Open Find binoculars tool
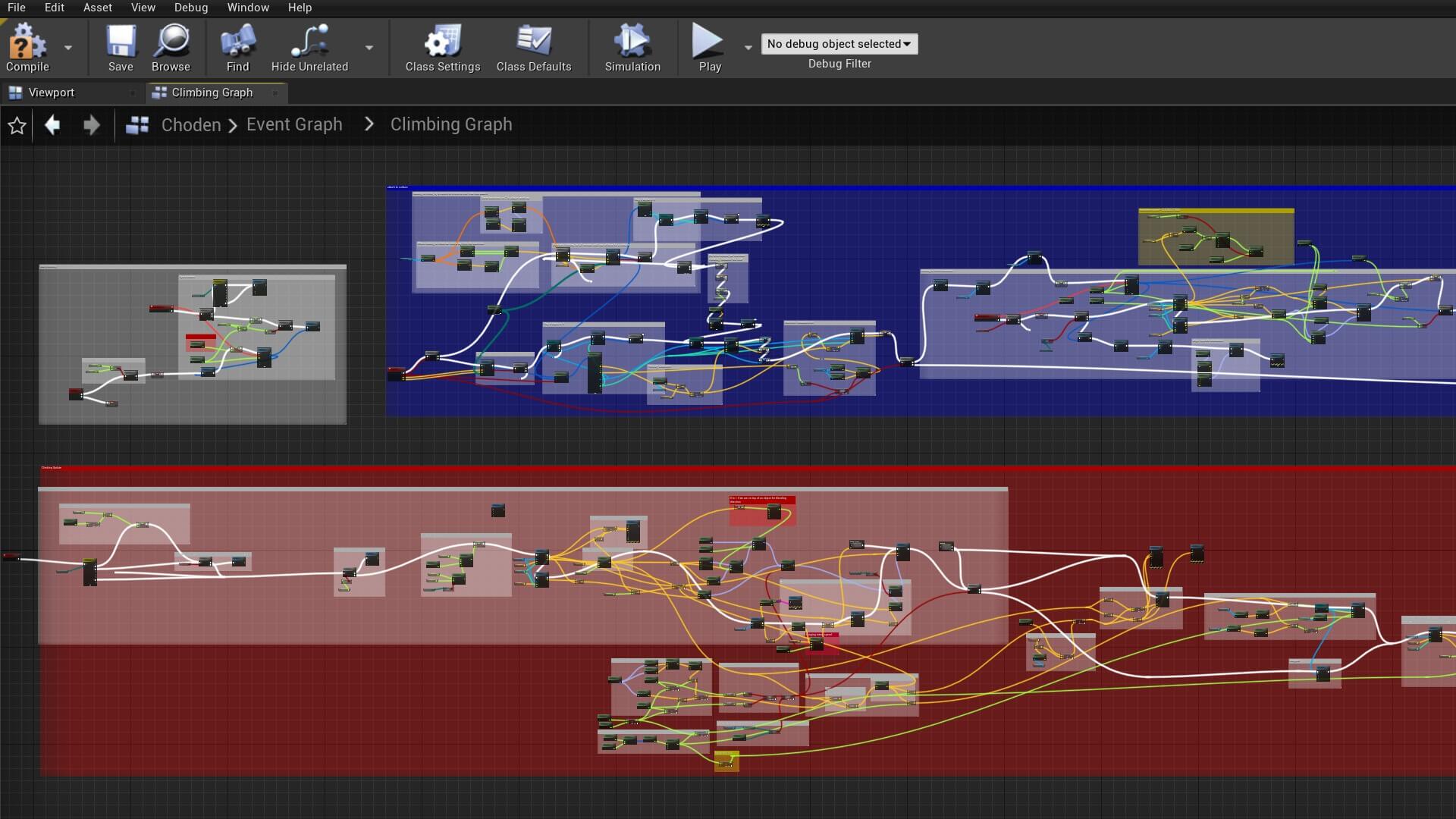 237,47
